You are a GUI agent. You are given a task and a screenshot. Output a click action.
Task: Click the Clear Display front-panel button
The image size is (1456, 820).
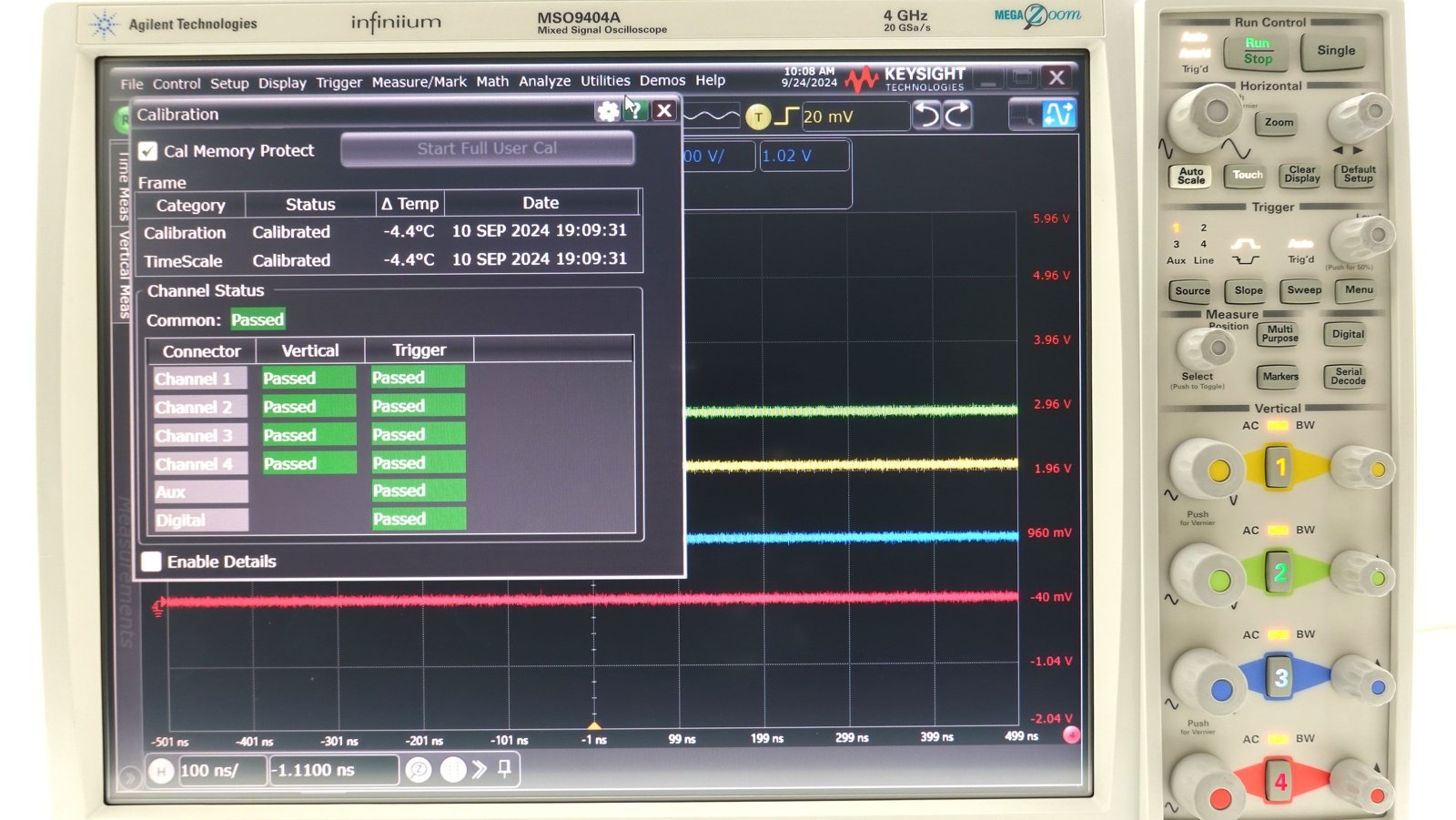click(1301, 175)
